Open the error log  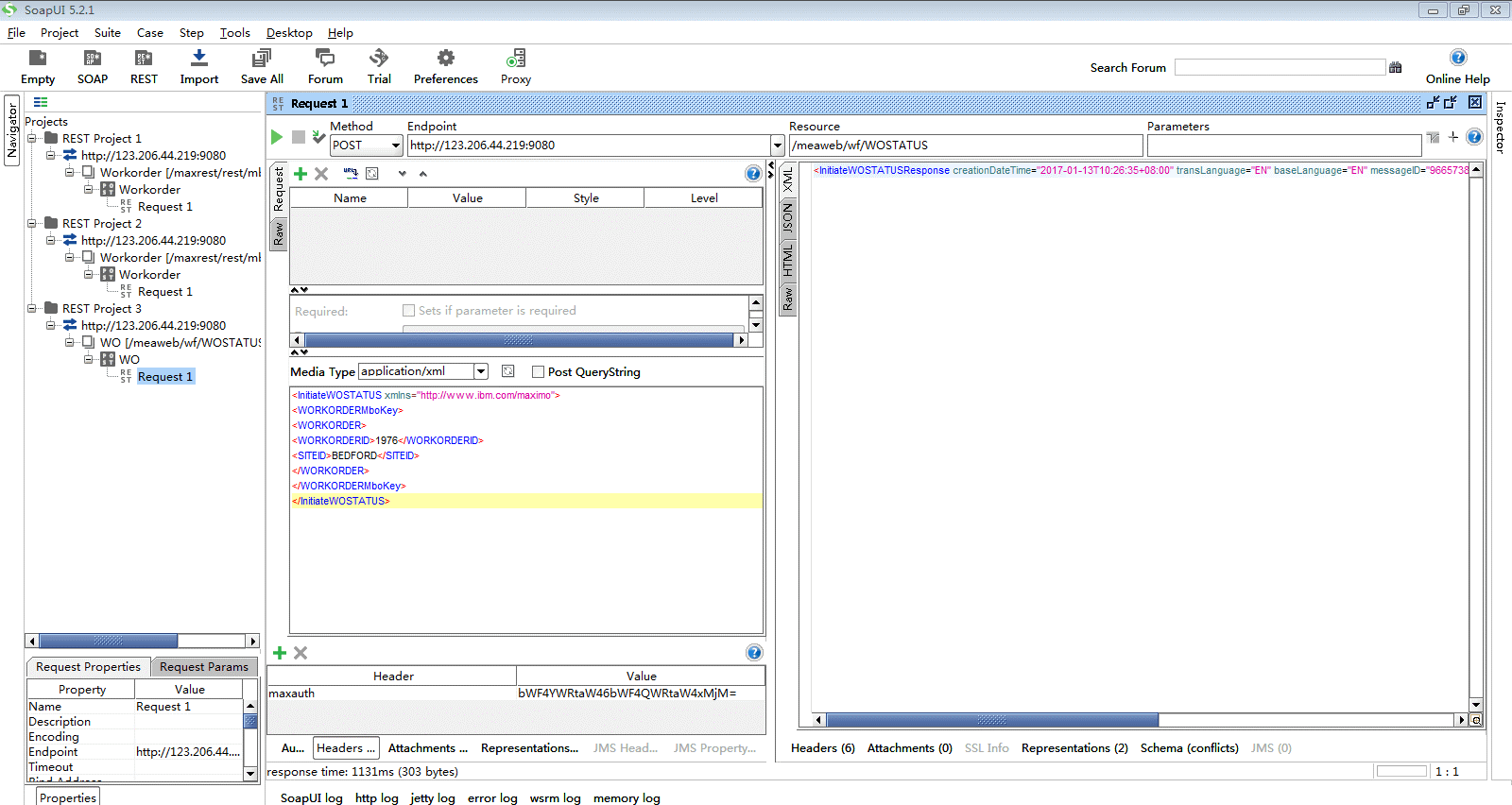(492, 798)
